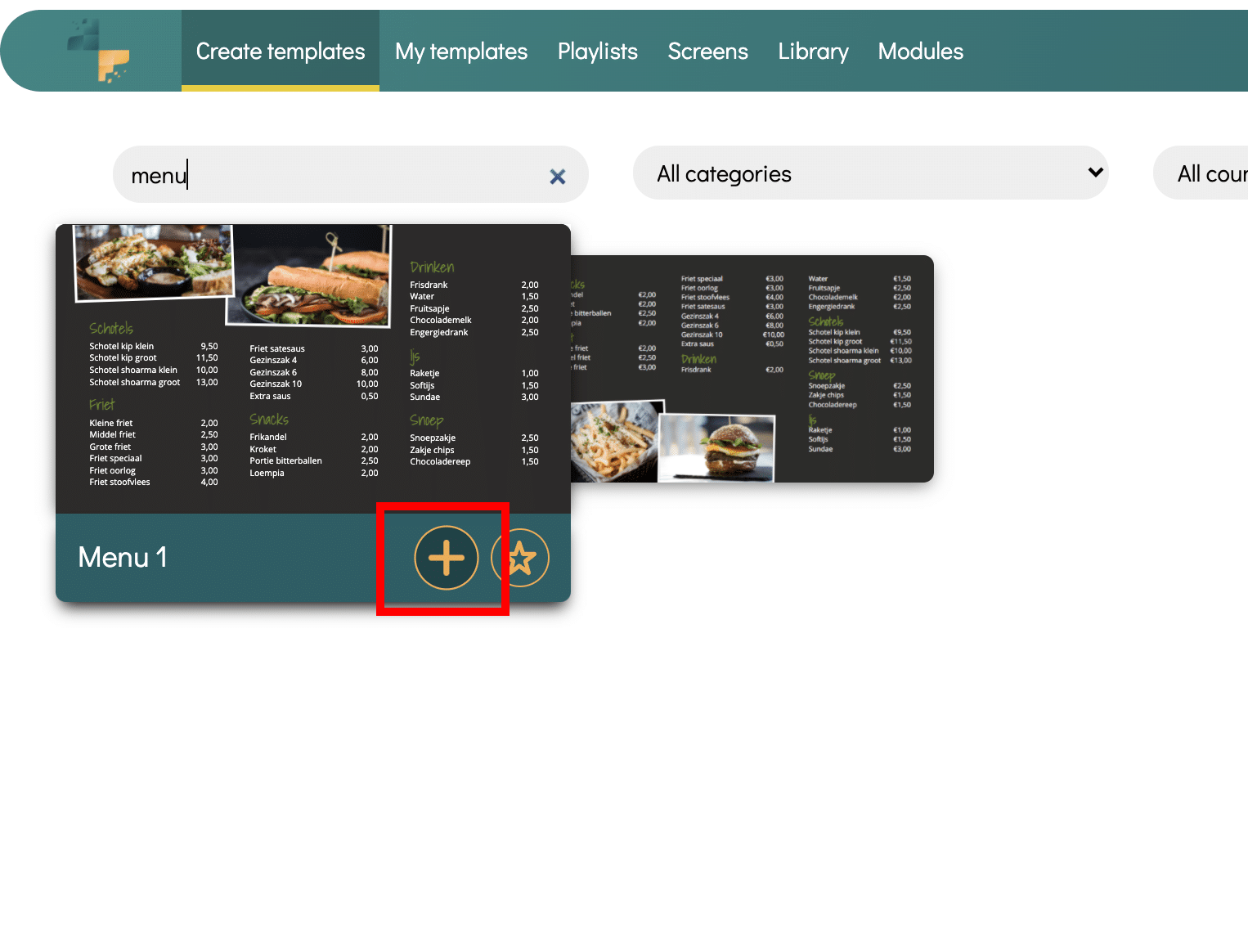1248x952 pixels.
Task: Mark Menu 1 as favorite with star icon
Action: [520, 558]
